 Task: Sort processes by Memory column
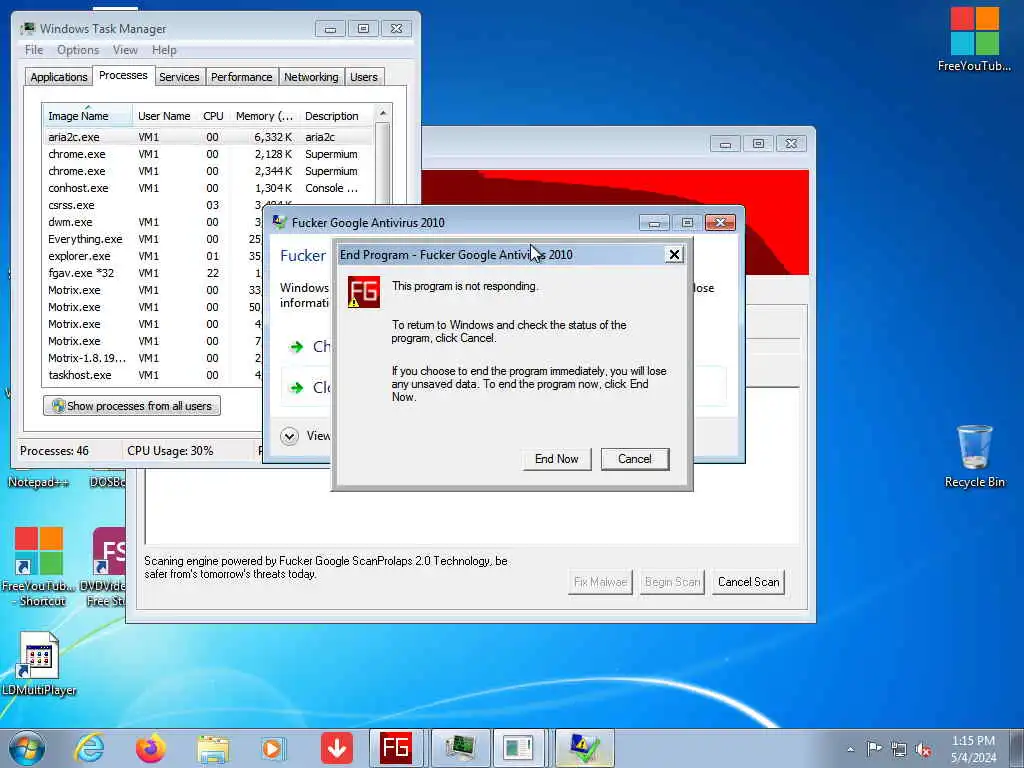pos(264,116)
